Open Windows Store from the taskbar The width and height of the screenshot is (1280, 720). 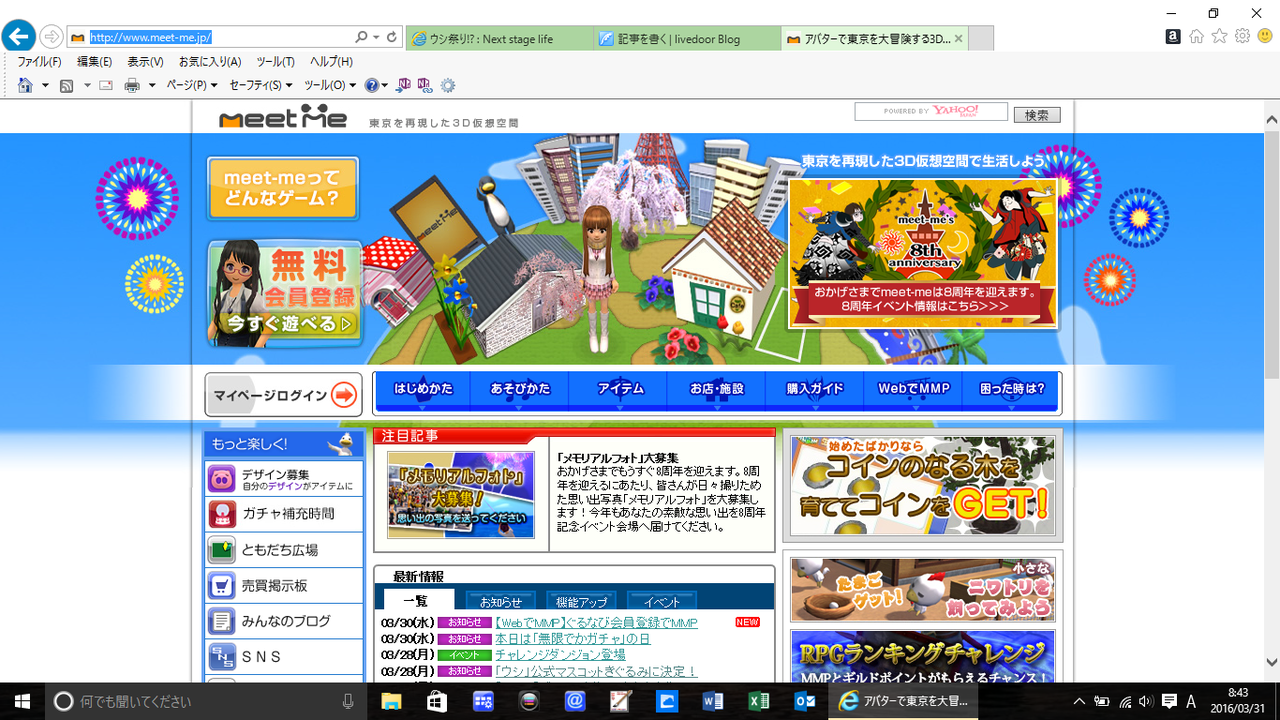coord(437,702)
